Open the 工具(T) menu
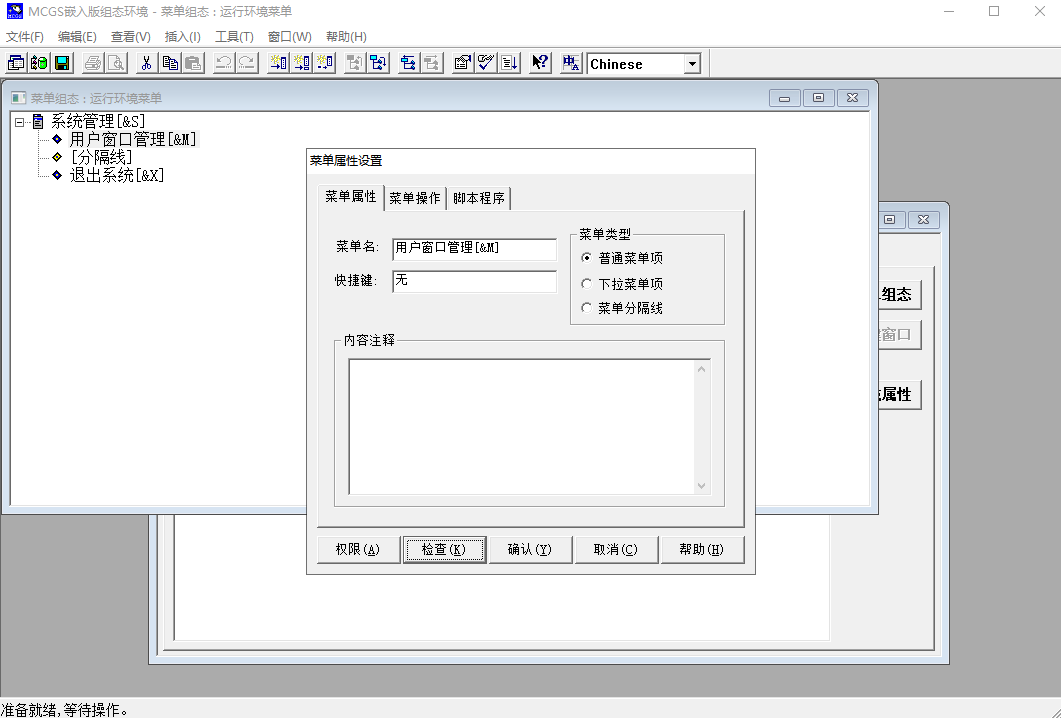This screenshot has width=1061, height=718. [234, 37]
